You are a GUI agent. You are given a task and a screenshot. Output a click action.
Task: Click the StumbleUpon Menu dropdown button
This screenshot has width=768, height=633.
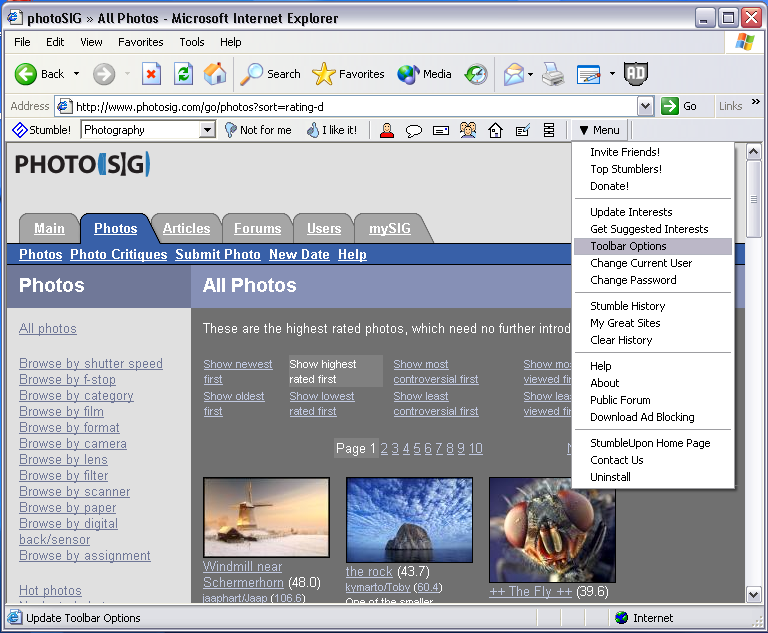pyautogui.click(x=599, y=130)
